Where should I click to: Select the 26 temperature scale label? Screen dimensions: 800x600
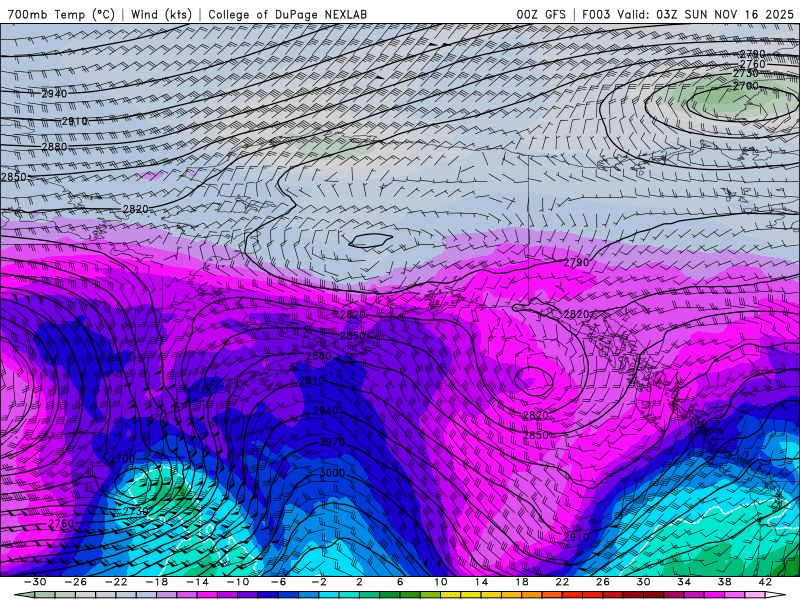[603, 582]
